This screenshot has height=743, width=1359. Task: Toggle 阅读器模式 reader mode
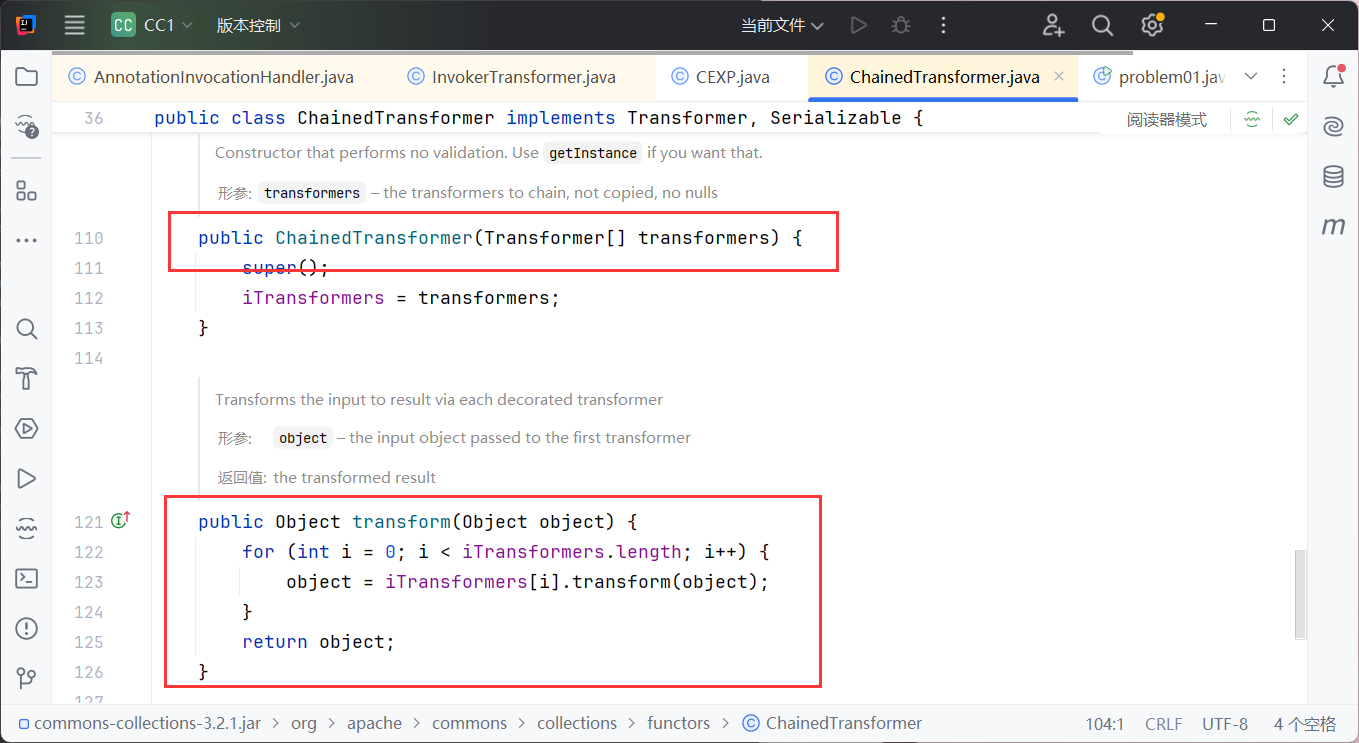click(1166, 120)
